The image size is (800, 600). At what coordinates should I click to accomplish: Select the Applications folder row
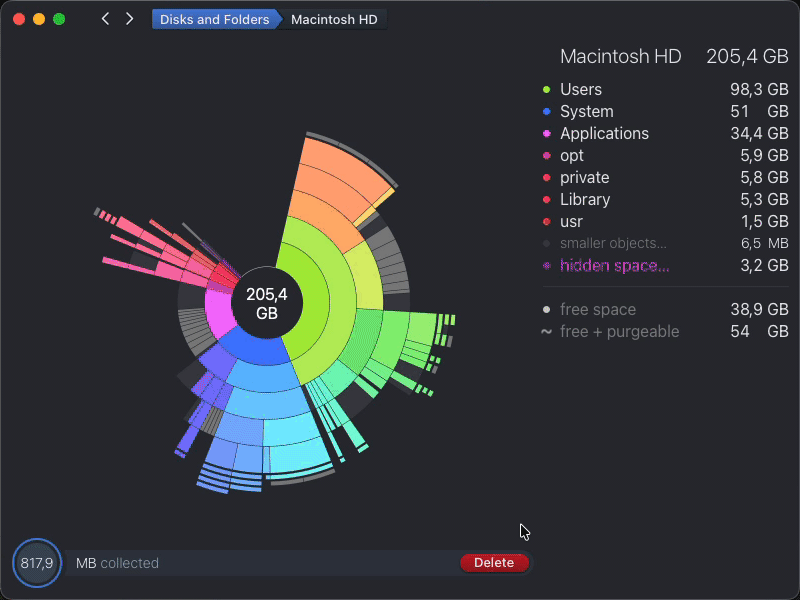tap(665, 133)
